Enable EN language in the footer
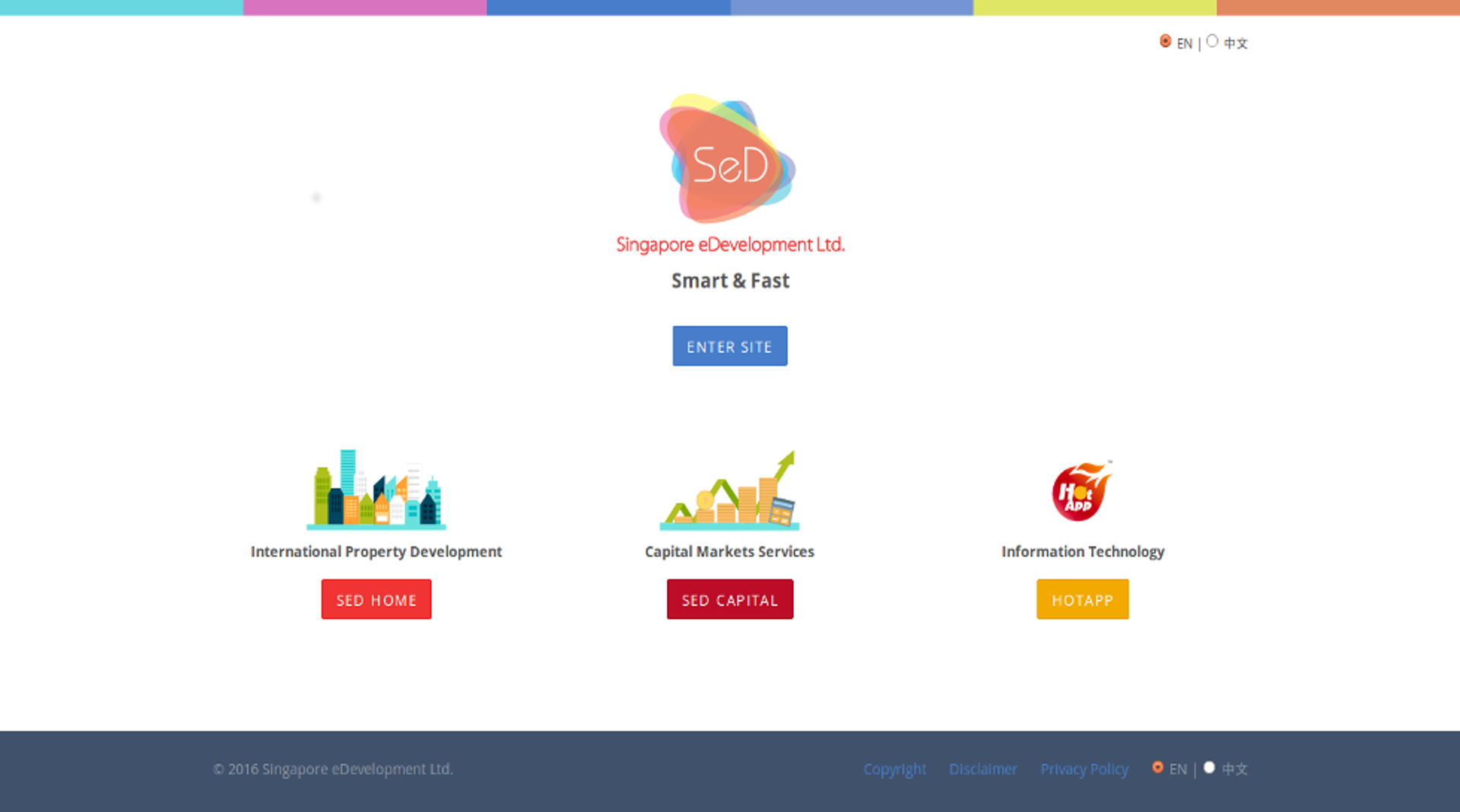Viewport: 1460px width, 812px height. pos(1158,768)
